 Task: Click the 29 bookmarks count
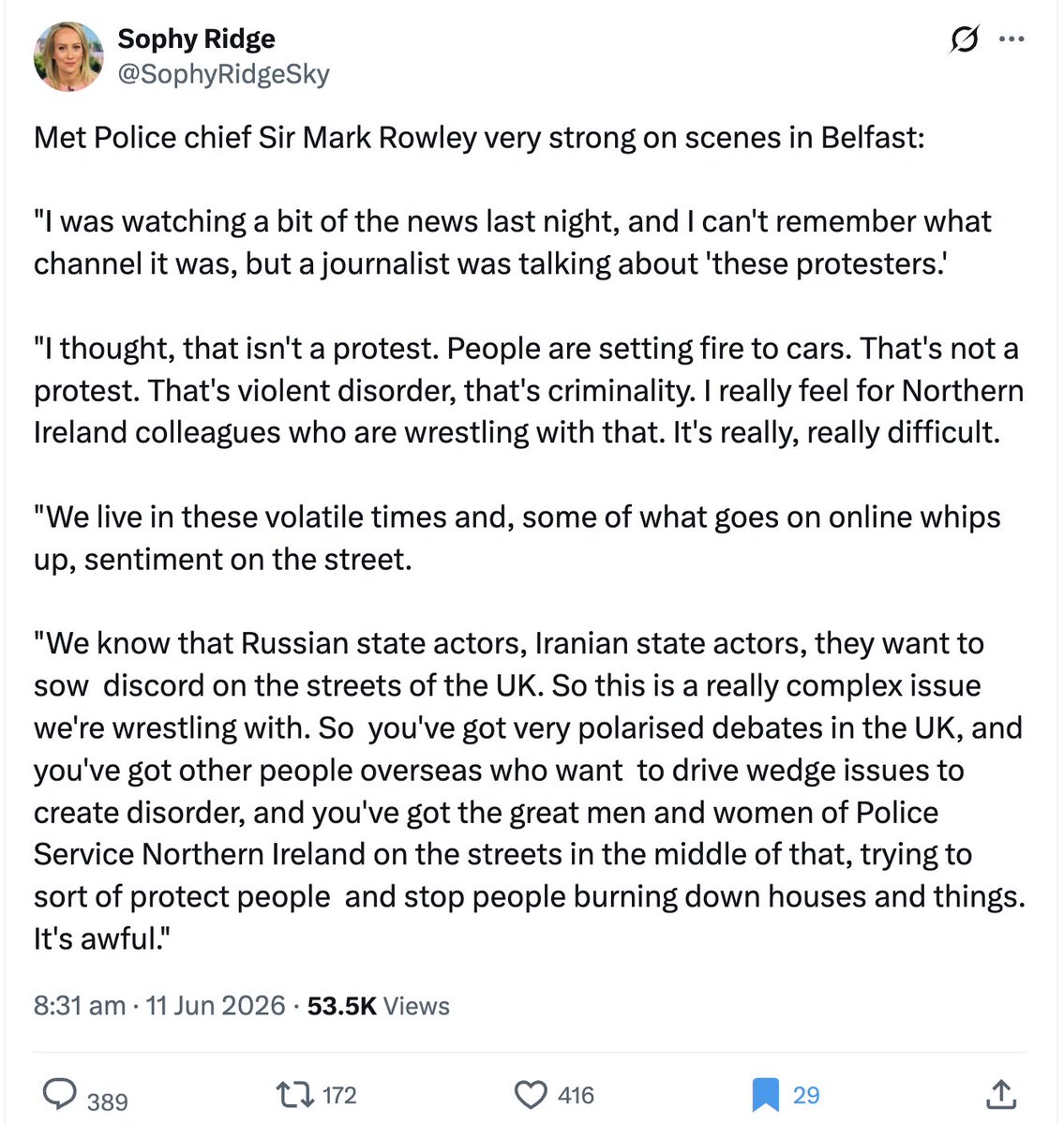click(x=806, y=1095)
